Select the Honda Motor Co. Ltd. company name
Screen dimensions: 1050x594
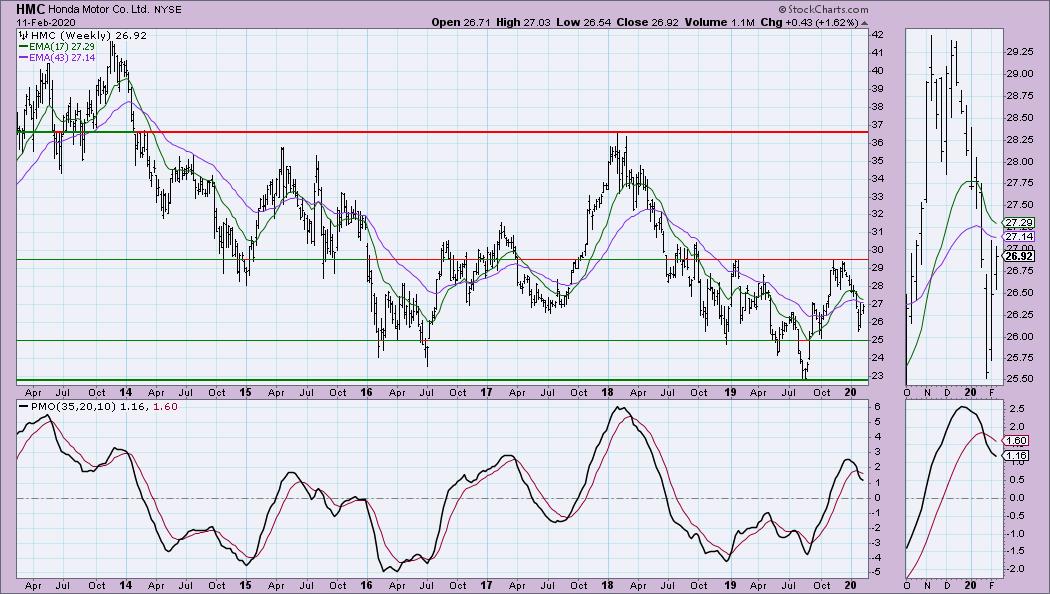(x=99, y=10)
